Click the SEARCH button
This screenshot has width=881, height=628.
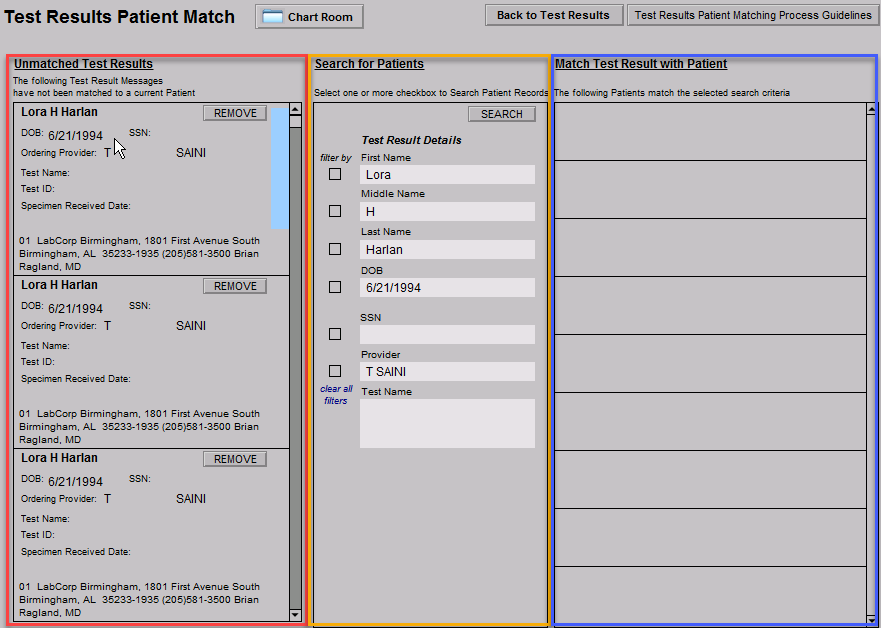click(x=501, y=114)
